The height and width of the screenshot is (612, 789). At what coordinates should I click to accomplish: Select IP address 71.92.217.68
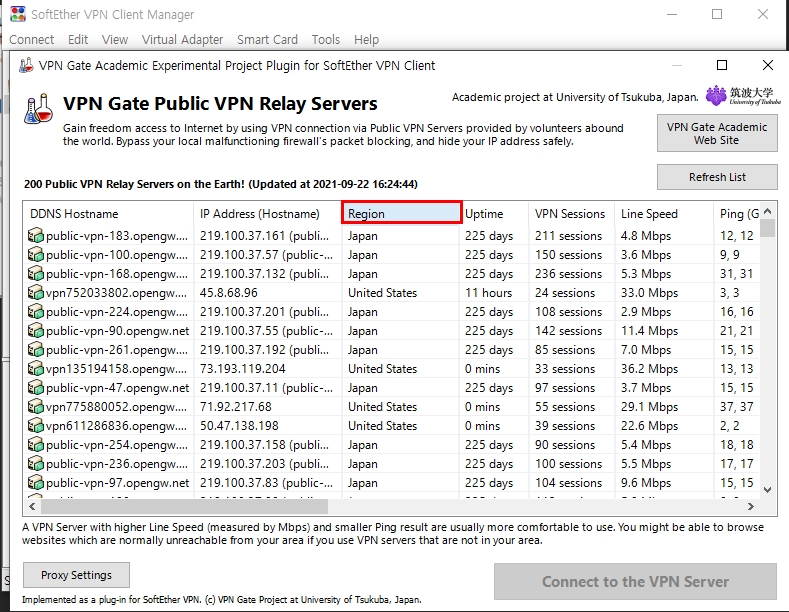[x=235, y=407]
